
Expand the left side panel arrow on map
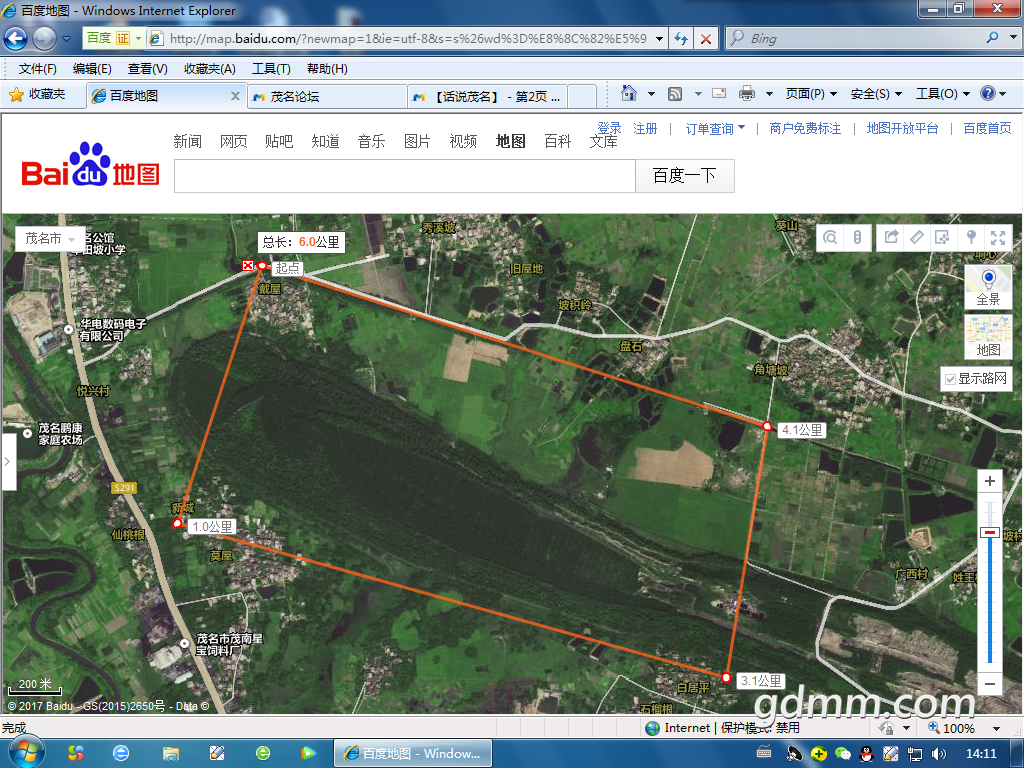coord(8,462)
